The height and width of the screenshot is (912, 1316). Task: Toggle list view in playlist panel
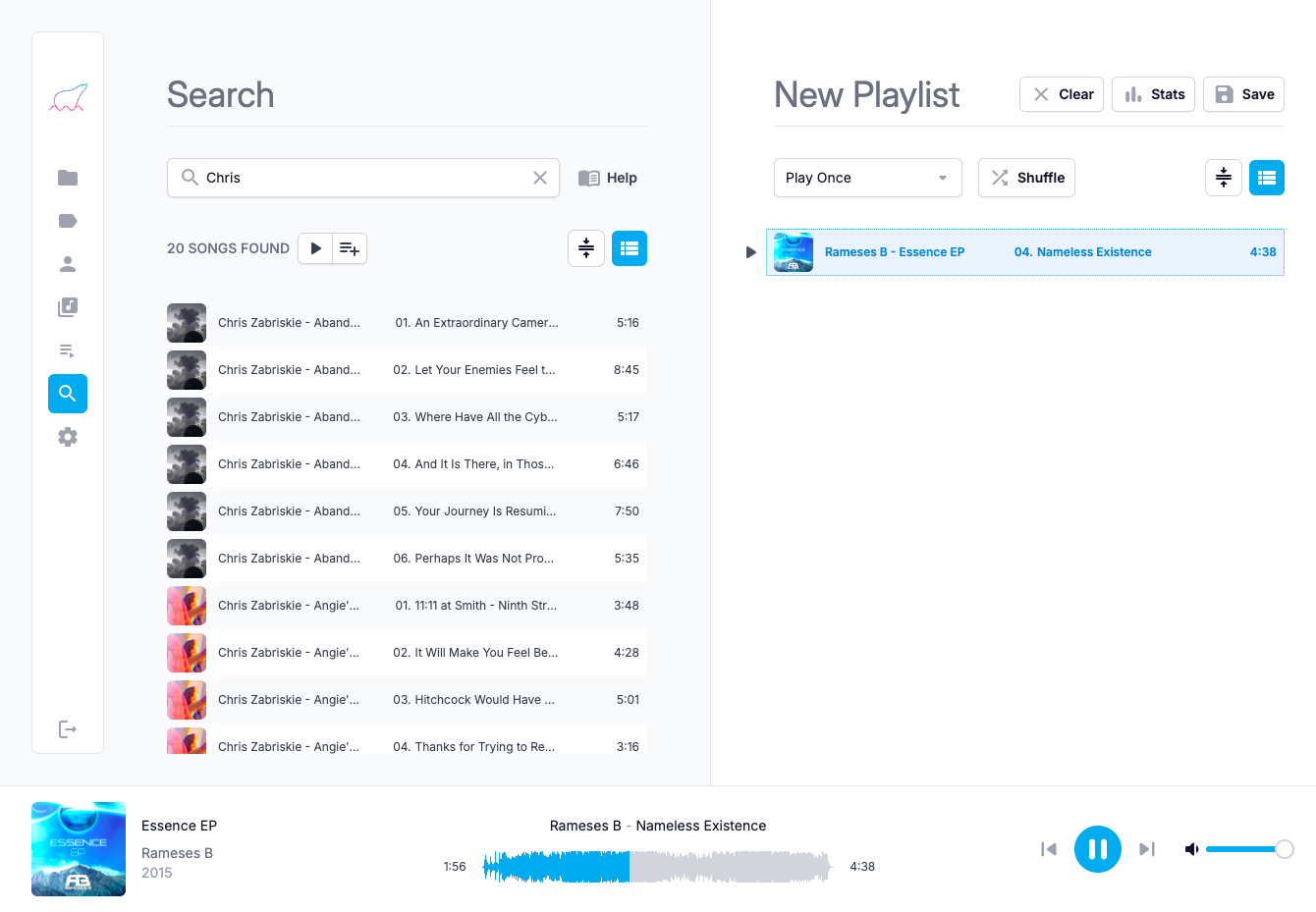pos(1267,178)
